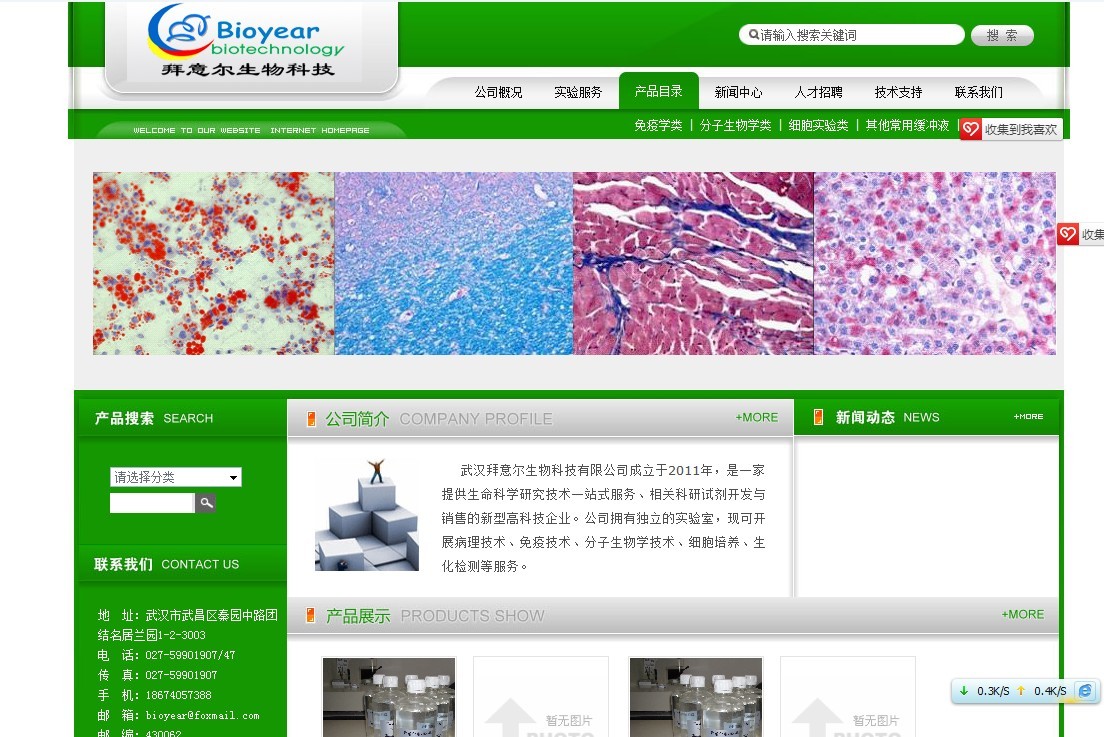
Task: Click the heart icon beside 收集到我喜欢
Action: [x=971, y=129]
